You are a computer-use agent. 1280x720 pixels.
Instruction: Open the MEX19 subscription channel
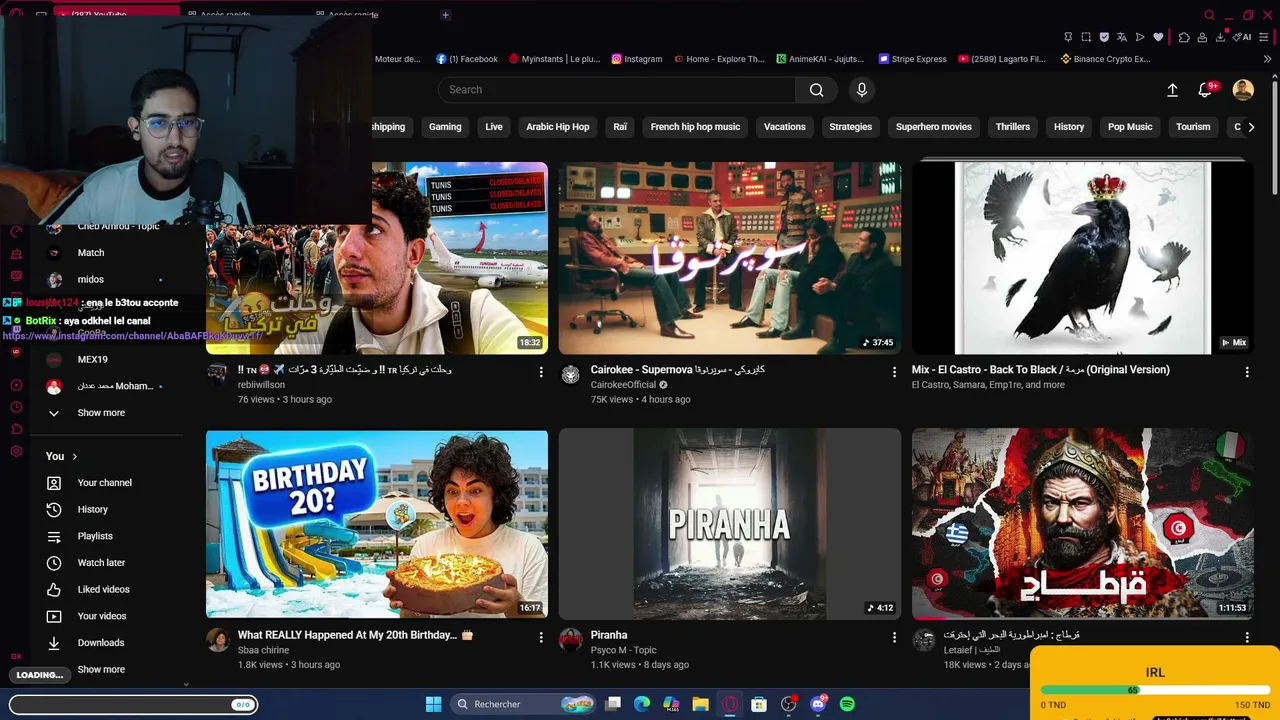tap(93, 360)
